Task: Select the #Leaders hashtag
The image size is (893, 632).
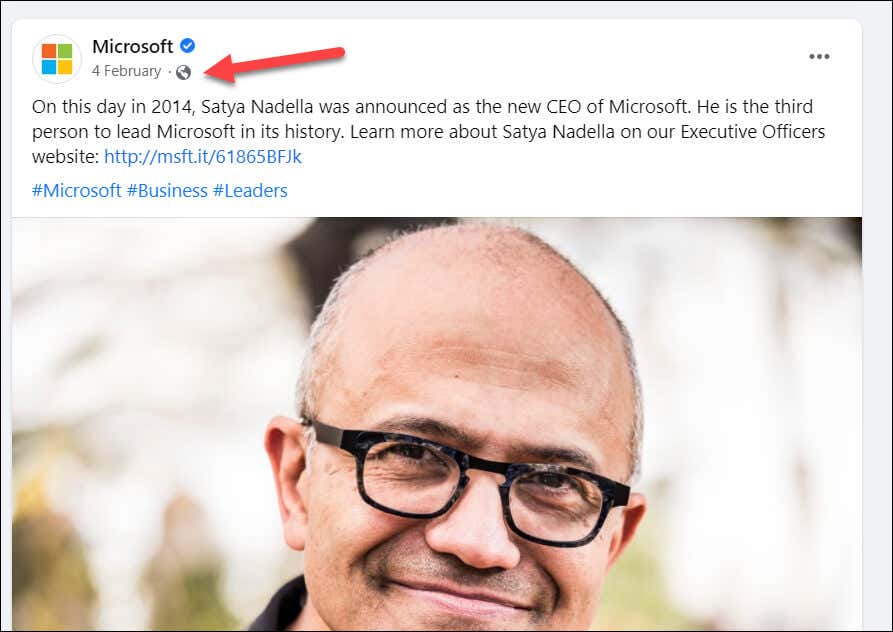Action: [x=250, y=190]
